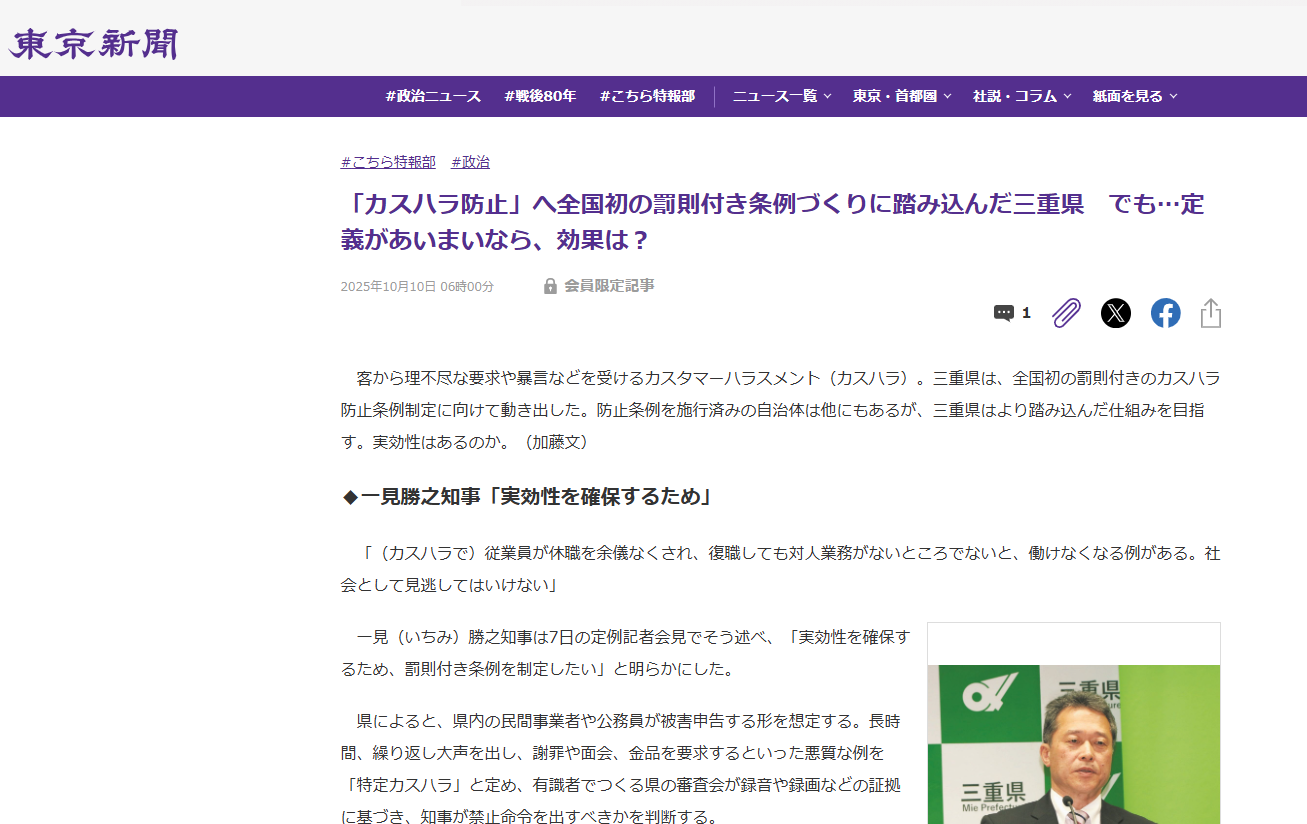1307x824 pixels.
Task: Select #戦後80年 in the navigation bar
Action: 540,96
